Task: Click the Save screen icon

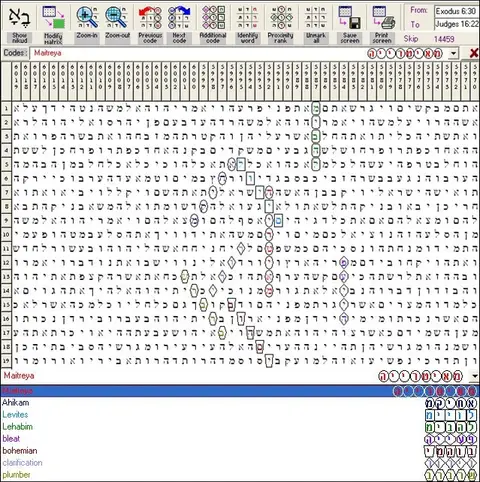Action: [350, 17]
